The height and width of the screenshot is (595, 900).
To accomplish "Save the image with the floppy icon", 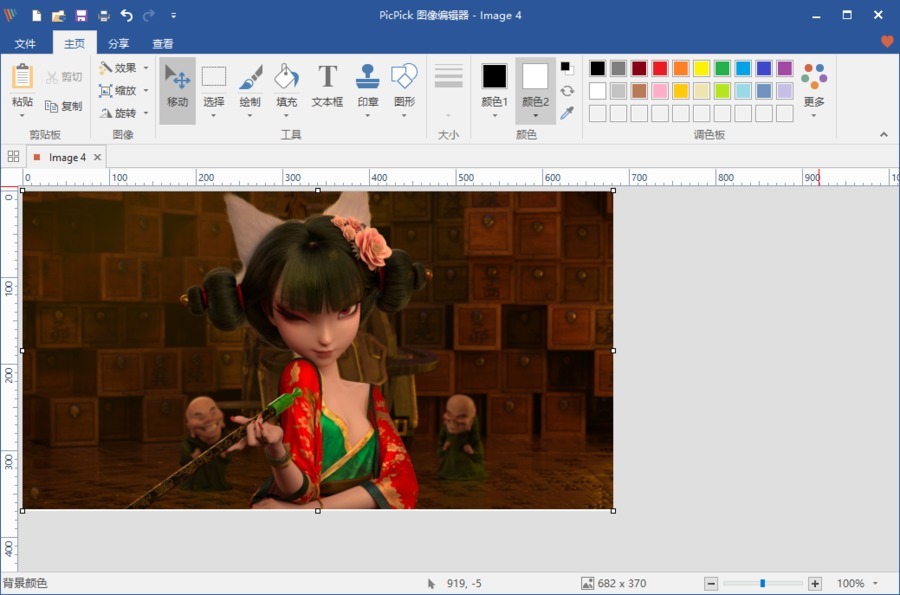I will pyautogui.click(x=81, y=15).
